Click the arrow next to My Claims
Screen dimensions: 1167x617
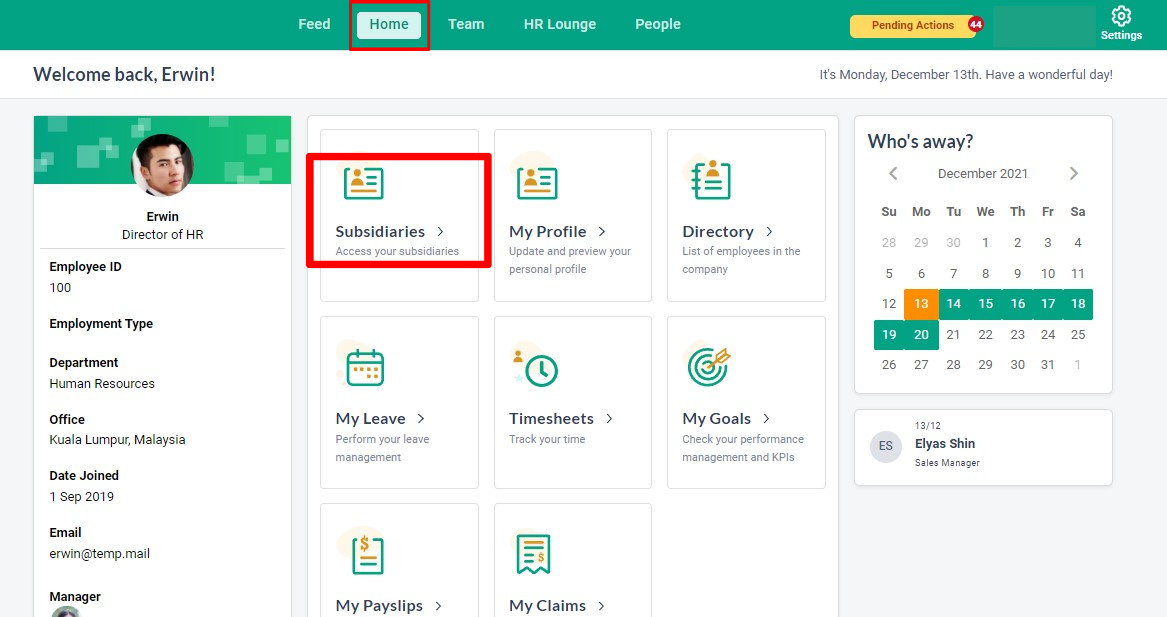(x=601, y=606)
